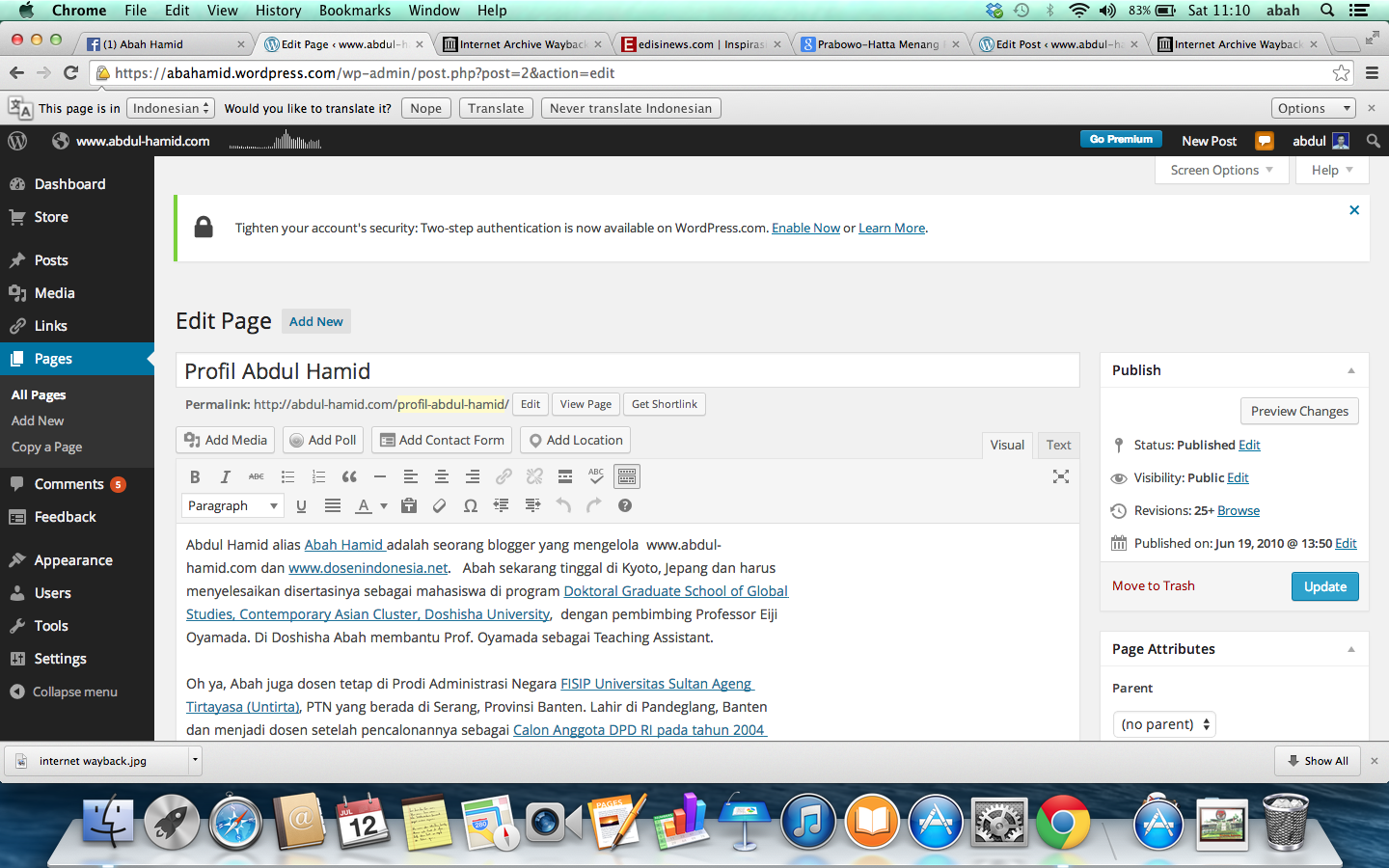Click the page title input field
Image resolution: width=1389 pixels, height=868 pixels.
pyautogui.click(x=627, y=371)
